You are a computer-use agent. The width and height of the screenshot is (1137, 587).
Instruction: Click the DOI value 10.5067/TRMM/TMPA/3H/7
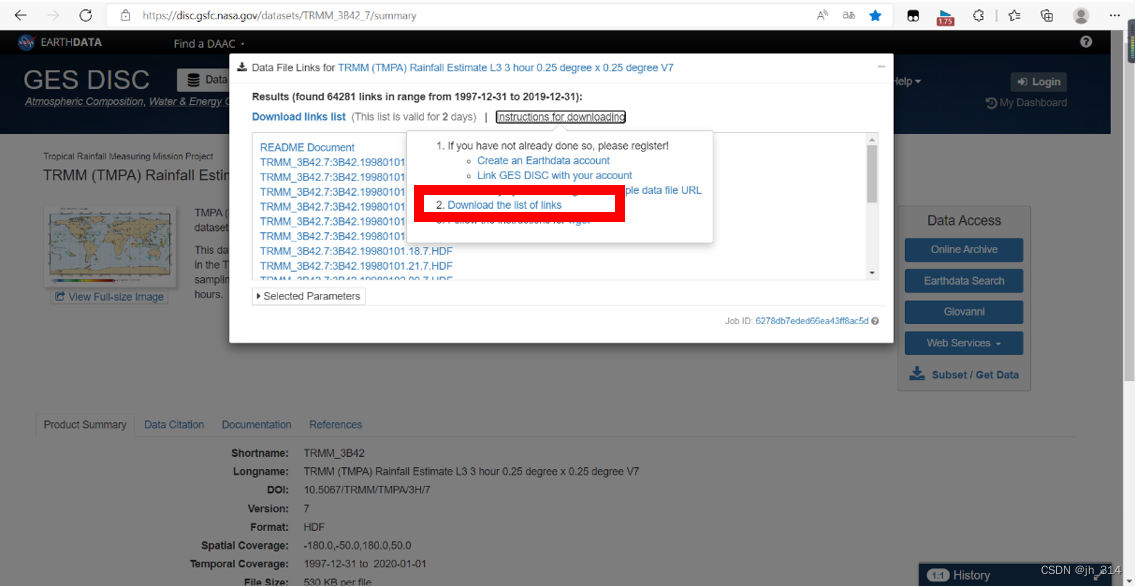click(366, 490)
